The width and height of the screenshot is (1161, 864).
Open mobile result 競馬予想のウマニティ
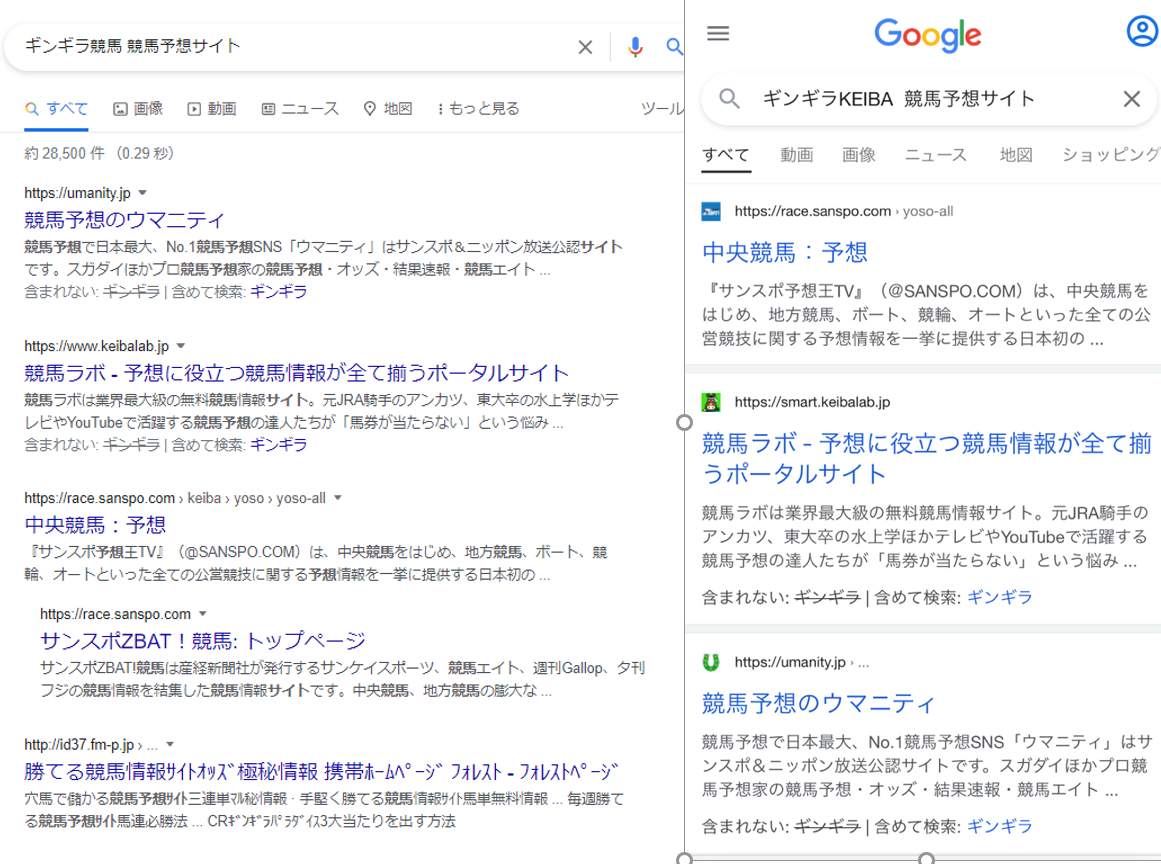818,703
